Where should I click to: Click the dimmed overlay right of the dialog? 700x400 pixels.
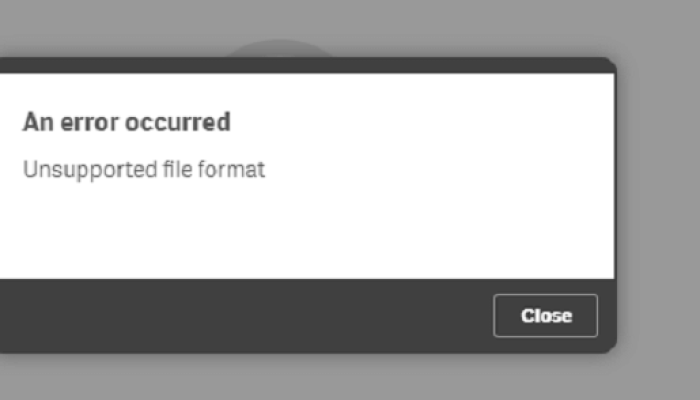coord(658,201)
